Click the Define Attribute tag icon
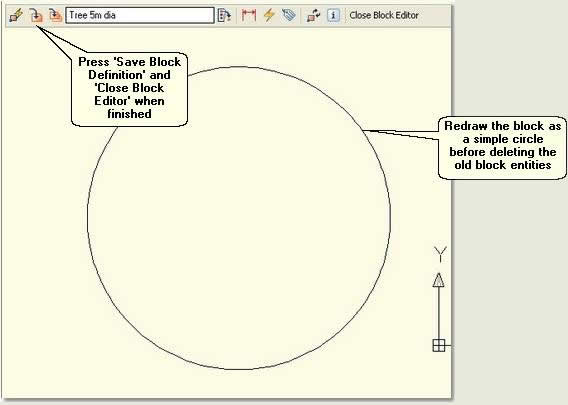 (x=289, y=15)
